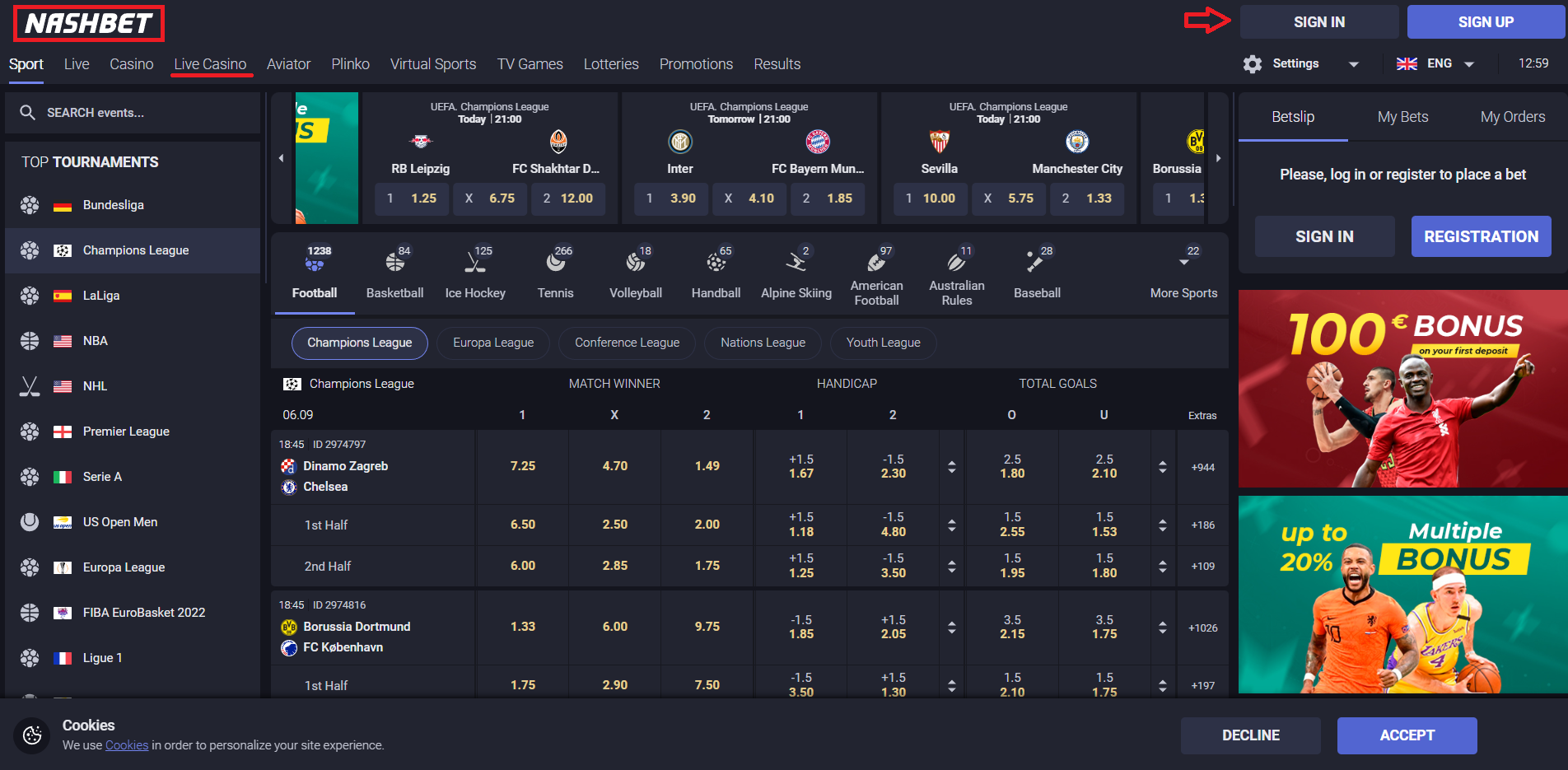Accept cookies with the ACCEPT button
Image resolution: width=1568 pixels, height=770 pixels.
coord(1407,735)
